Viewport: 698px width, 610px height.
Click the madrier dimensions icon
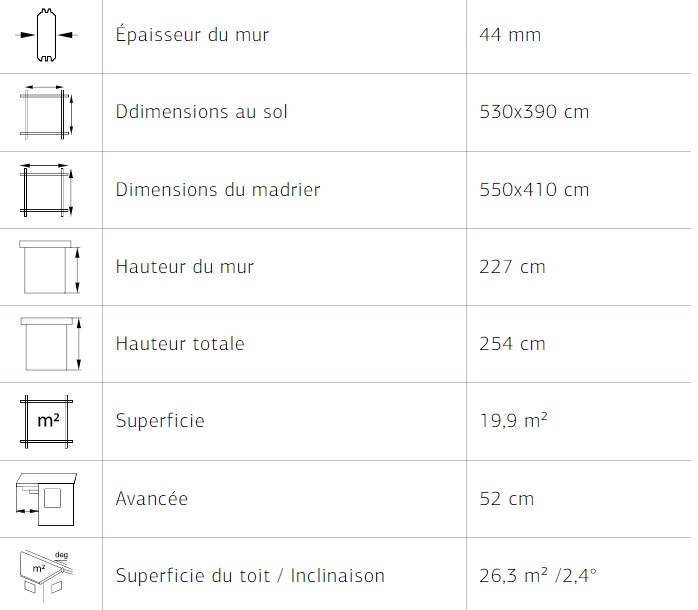coord(46,190)
